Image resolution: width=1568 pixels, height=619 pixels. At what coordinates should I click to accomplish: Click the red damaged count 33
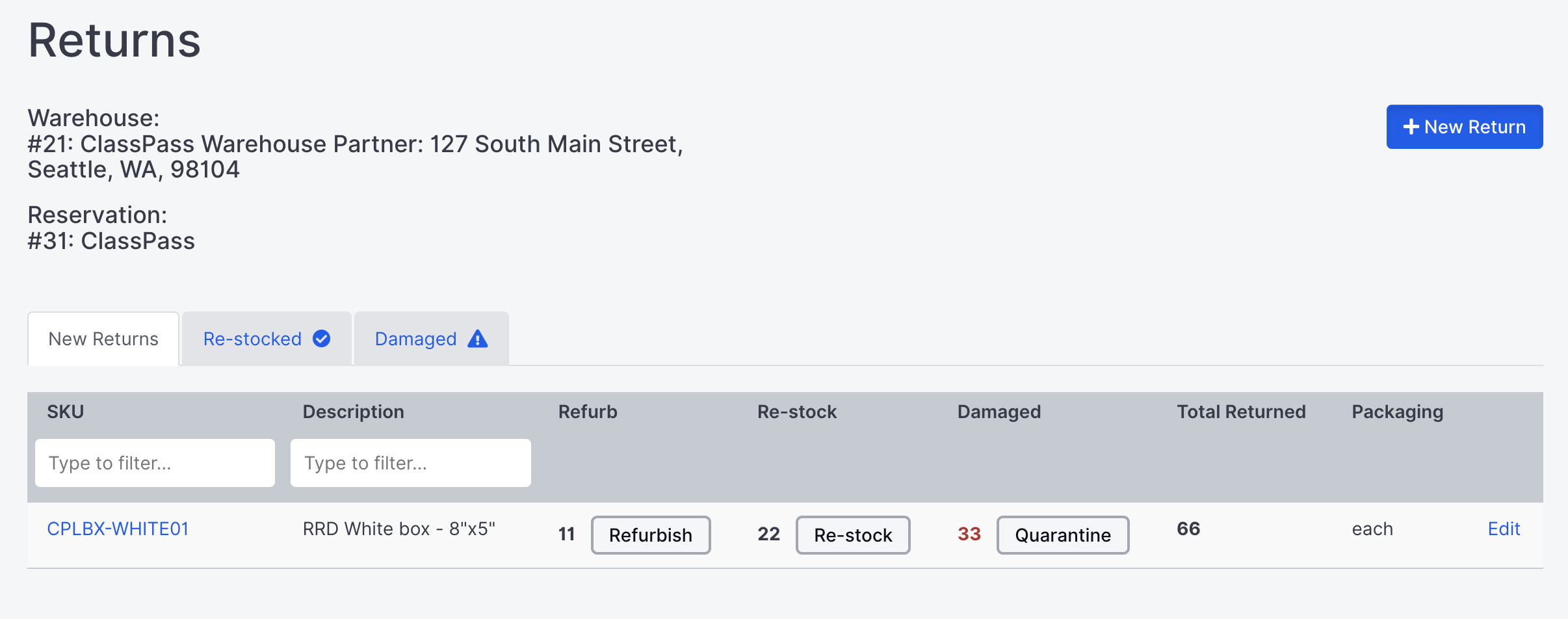pos(969,534)
